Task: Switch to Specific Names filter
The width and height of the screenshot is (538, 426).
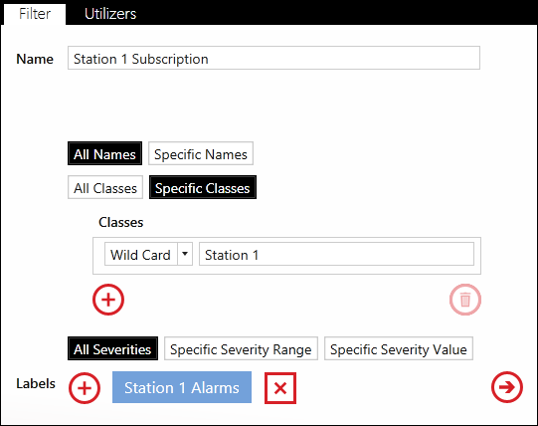Action: [x=201, y=153]
